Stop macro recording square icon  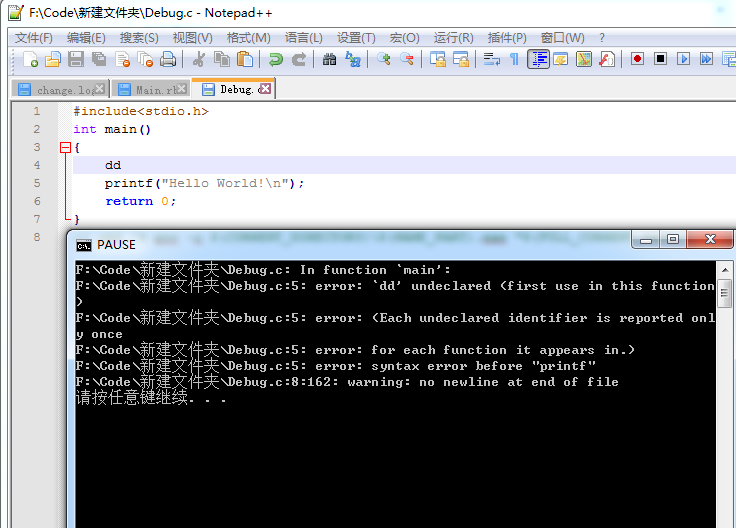point(660,59)
